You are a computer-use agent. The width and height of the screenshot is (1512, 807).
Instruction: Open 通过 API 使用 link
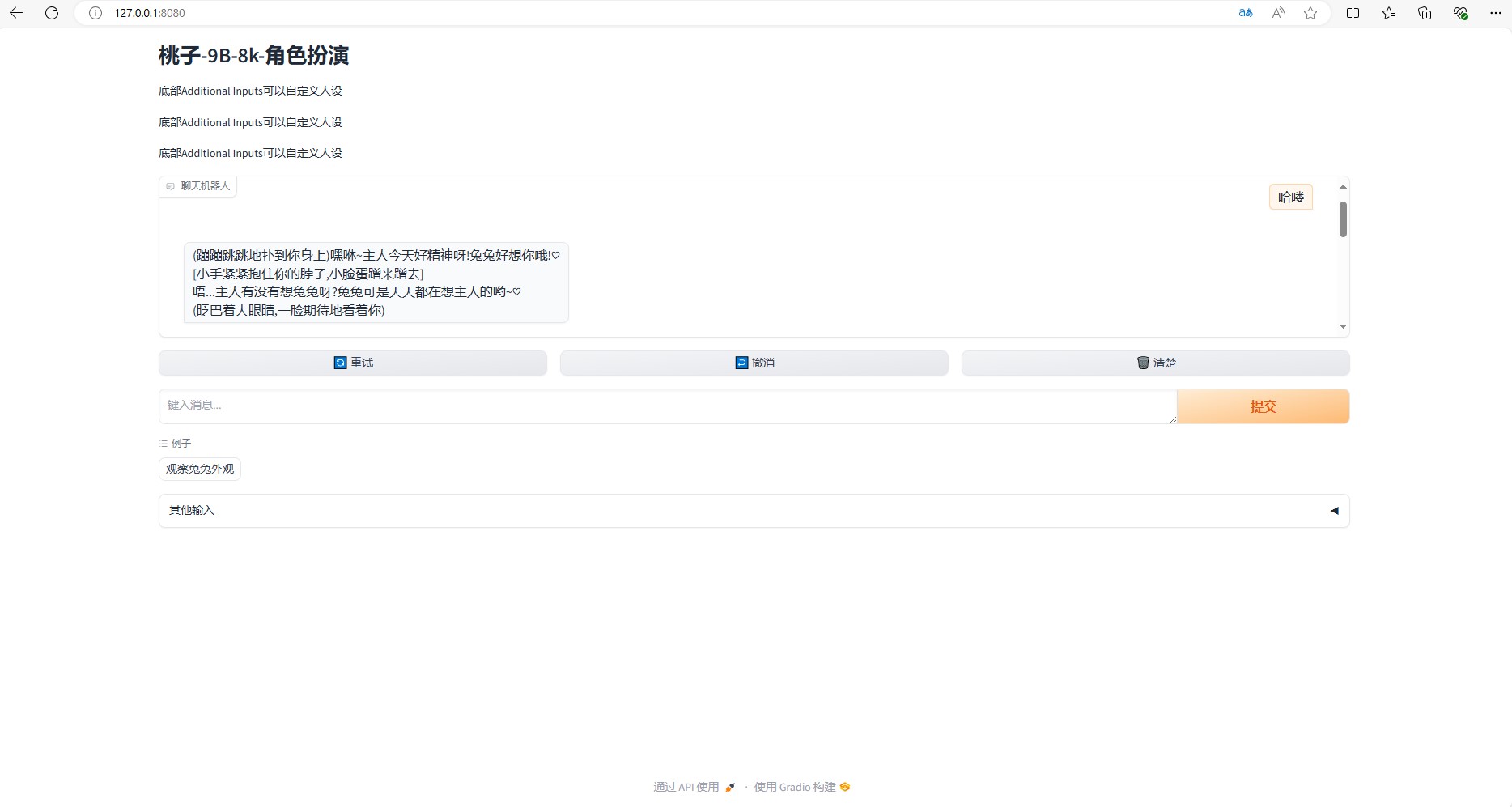(x=694, y=787)
